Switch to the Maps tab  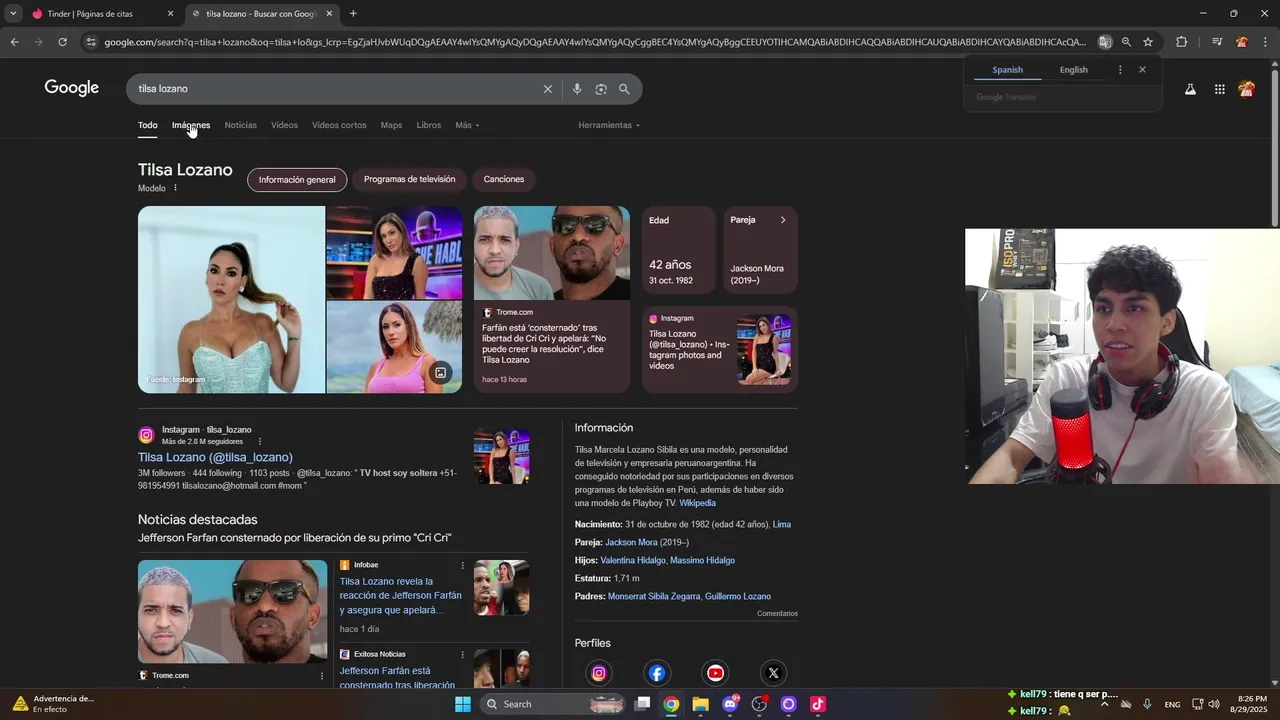391,125
